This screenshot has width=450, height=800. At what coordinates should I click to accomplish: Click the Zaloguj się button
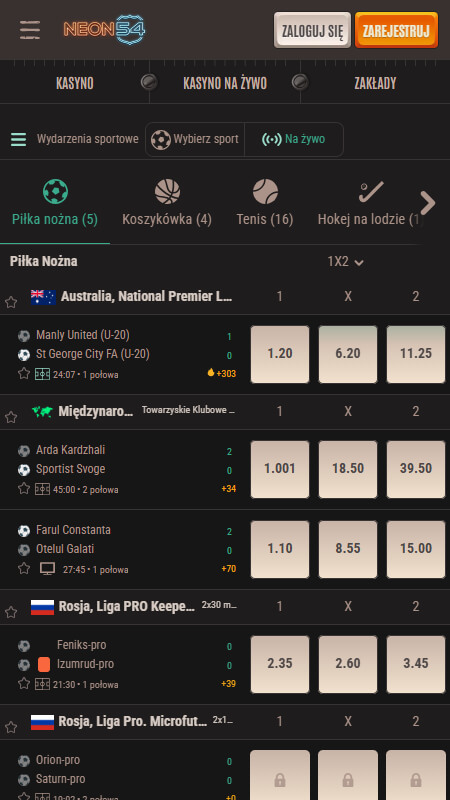312,30
